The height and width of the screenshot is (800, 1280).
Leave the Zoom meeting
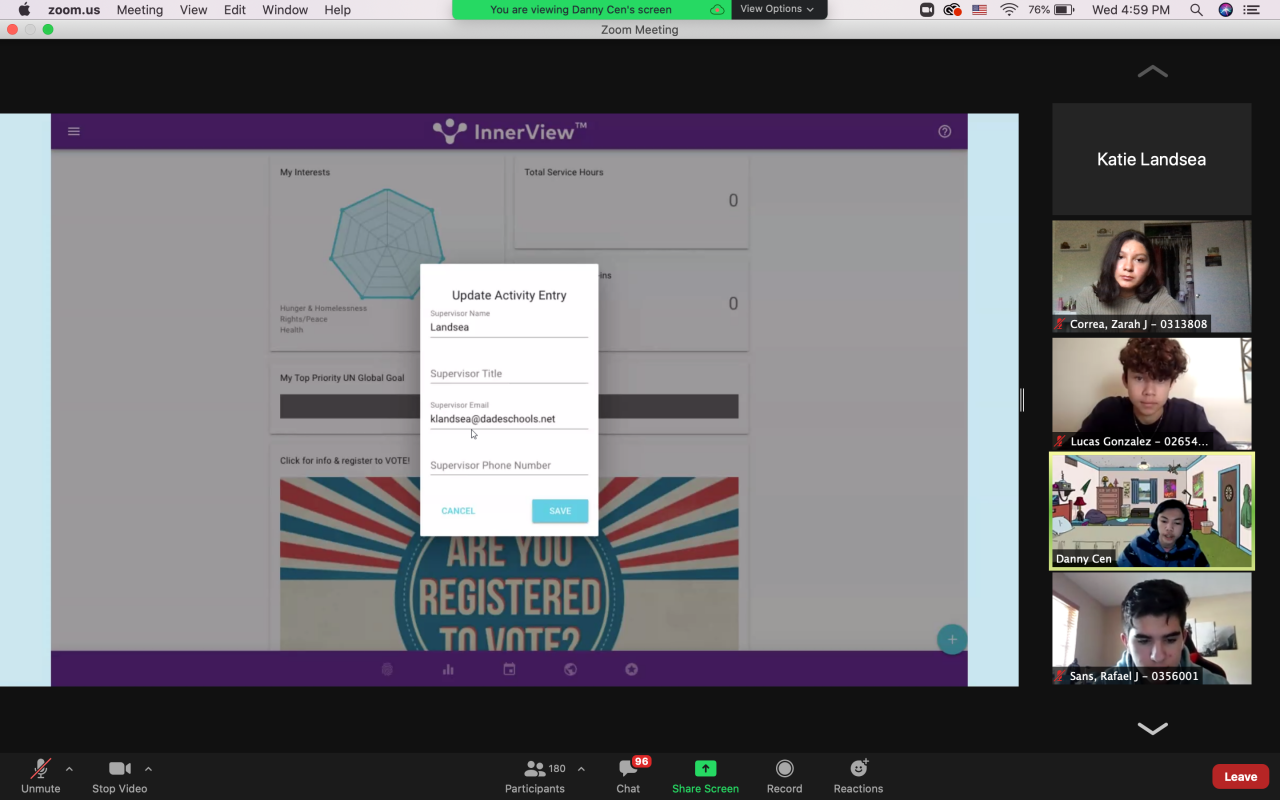click(1240, 777)
